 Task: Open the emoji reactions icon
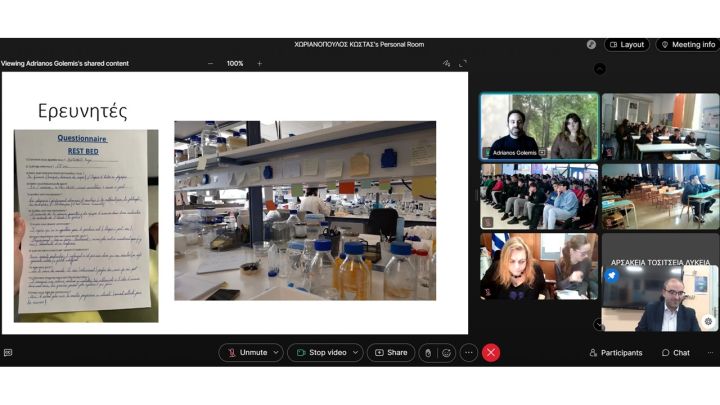446,352
